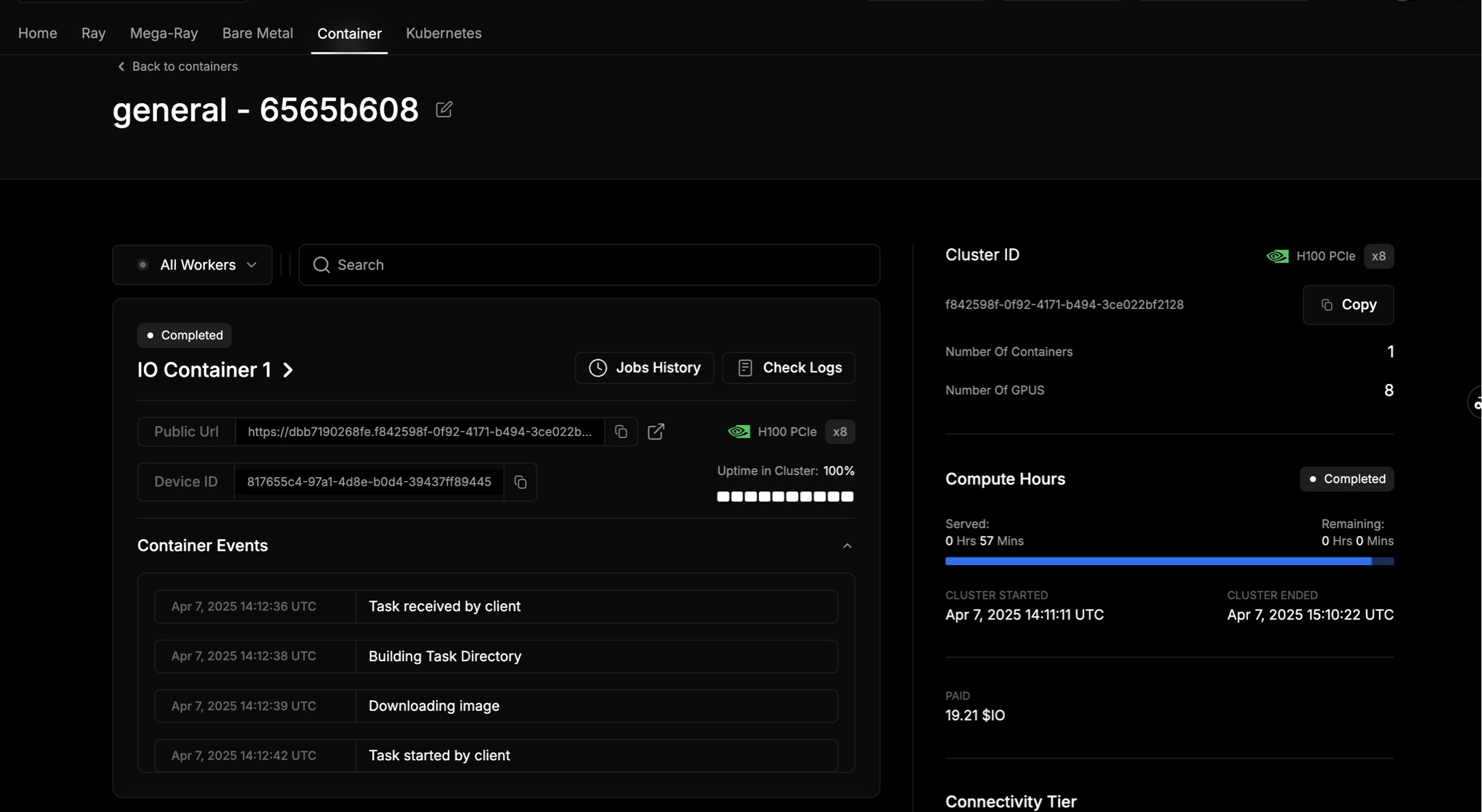
Task: Switch to the Kubernetes tab
Action: (444, 33)
